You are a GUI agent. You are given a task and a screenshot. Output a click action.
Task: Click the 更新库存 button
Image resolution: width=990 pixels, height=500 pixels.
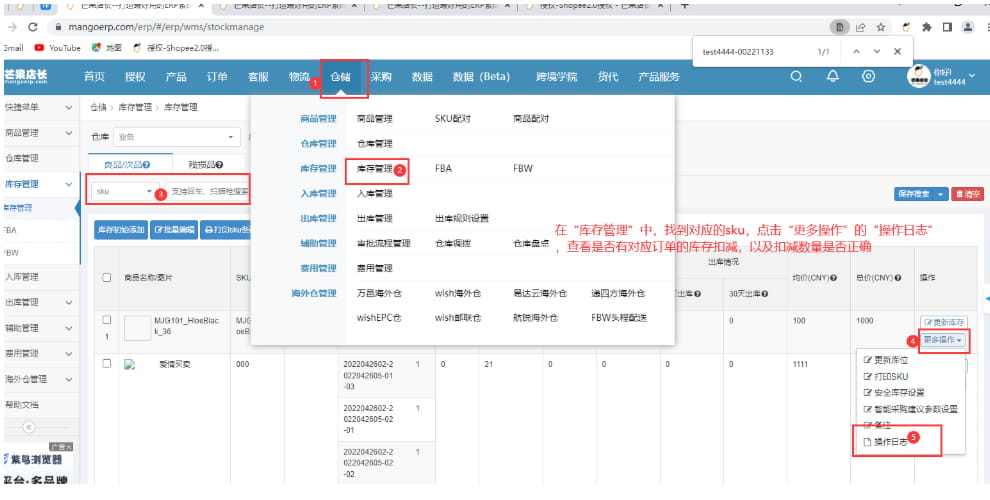pos(943,323)
